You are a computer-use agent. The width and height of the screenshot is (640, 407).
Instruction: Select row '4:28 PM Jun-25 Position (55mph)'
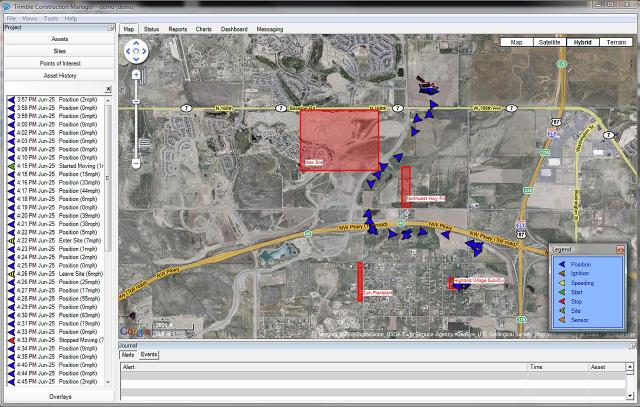pyautogui.click(x=56, y=298)
